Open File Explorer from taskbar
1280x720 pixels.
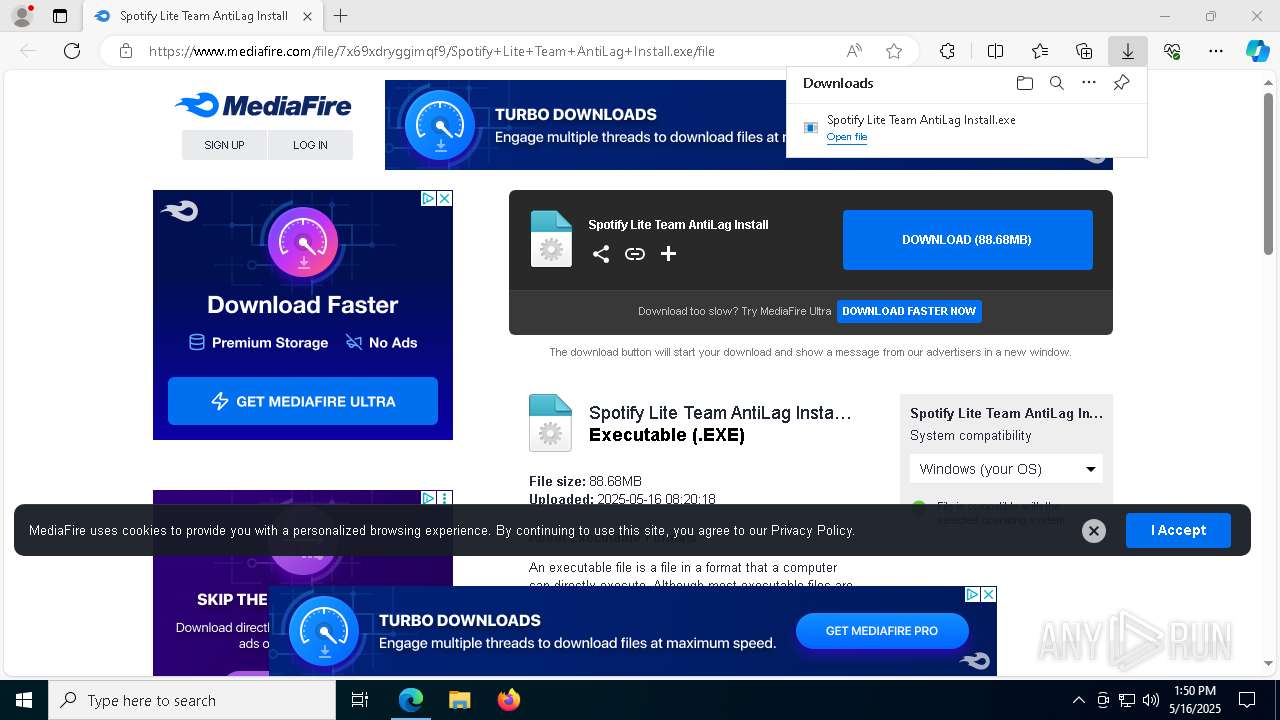tap(459, 700)
